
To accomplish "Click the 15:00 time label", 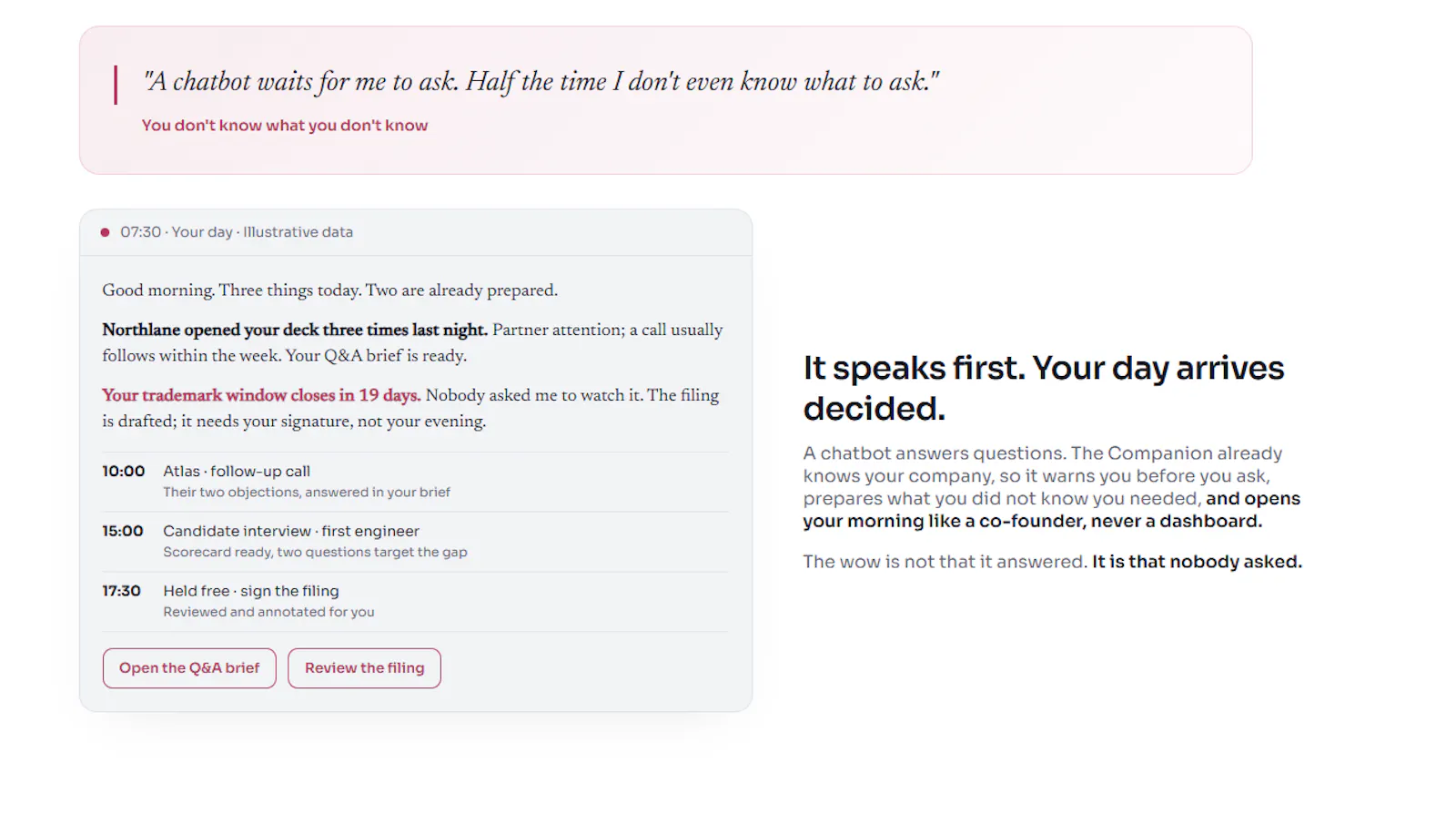I will click(x=123, y=531).
